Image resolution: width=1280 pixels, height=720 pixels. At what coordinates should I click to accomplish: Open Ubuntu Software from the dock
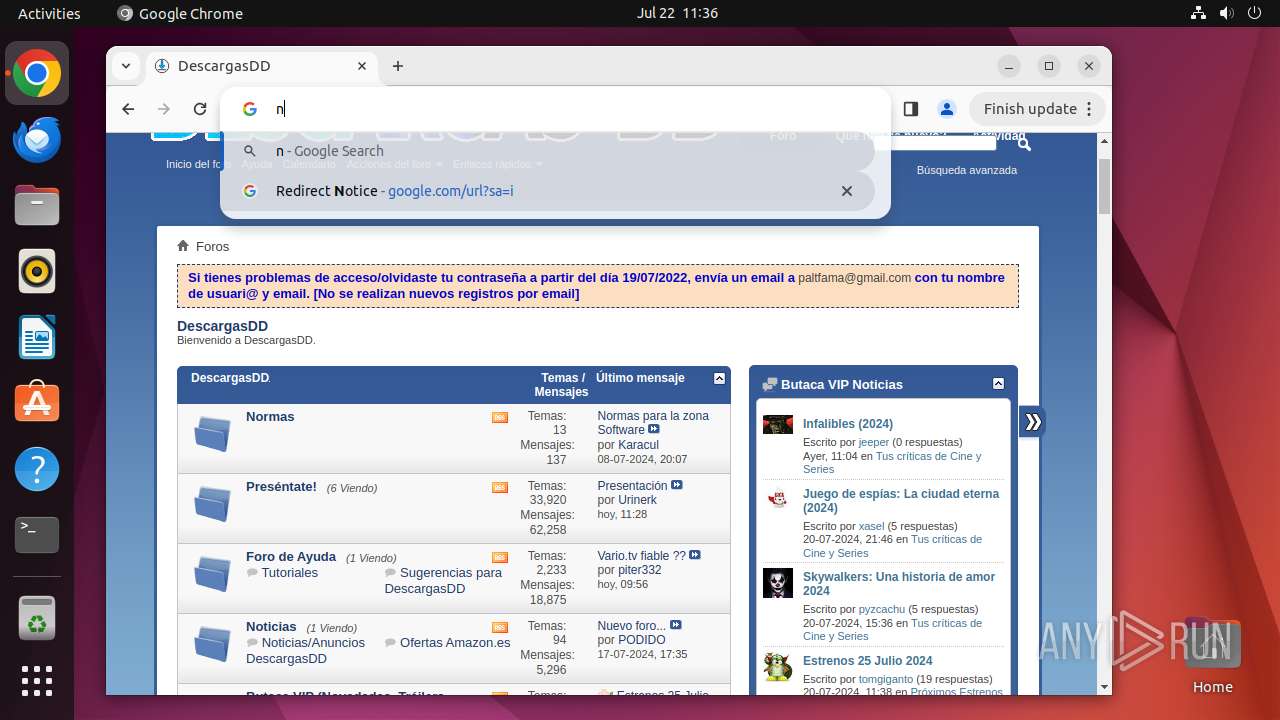pyautogui.click(x=37, y=403)
